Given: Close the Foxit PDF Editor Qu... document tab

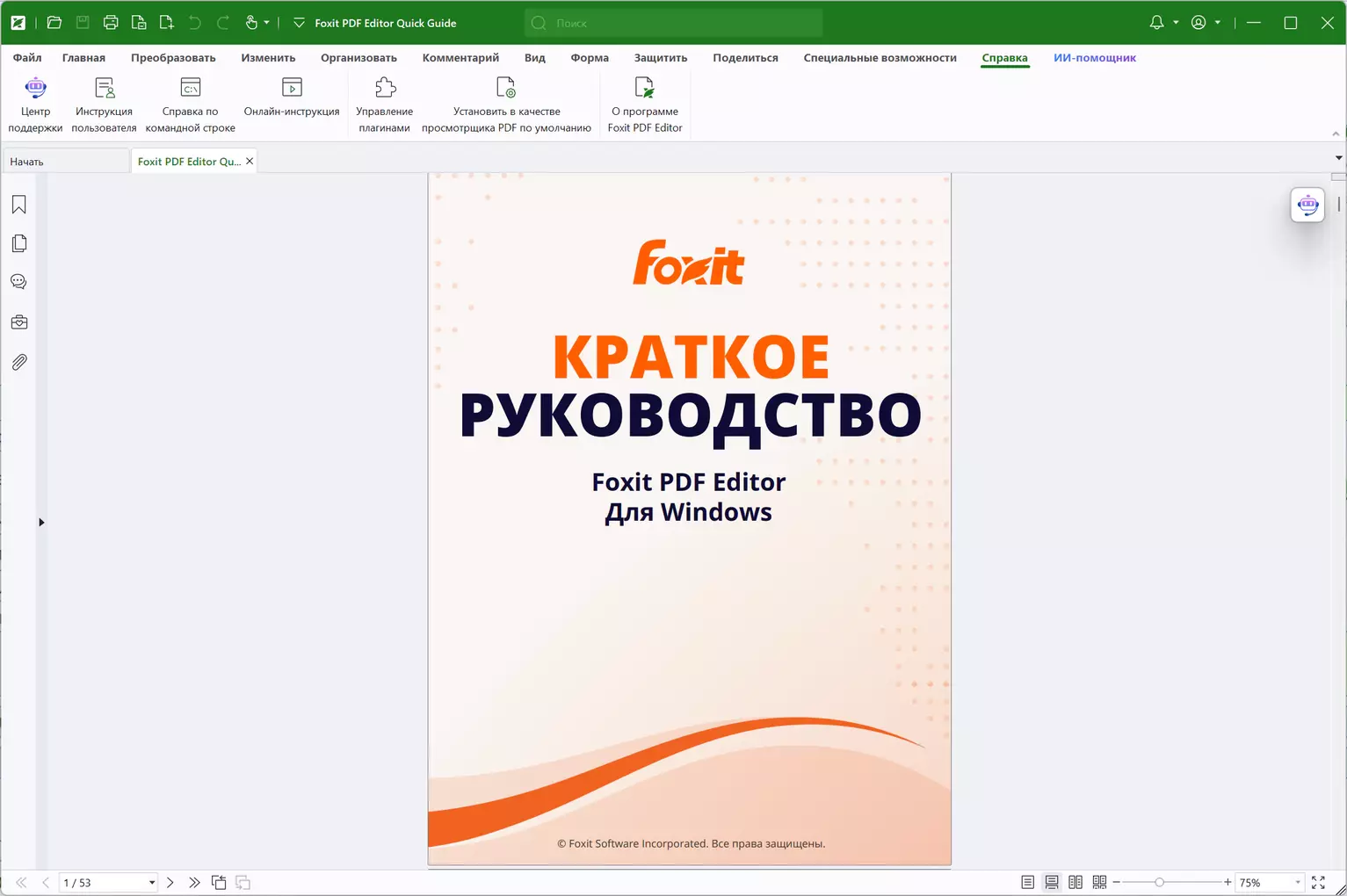Looking at the screenshot, I should [250, 161].
